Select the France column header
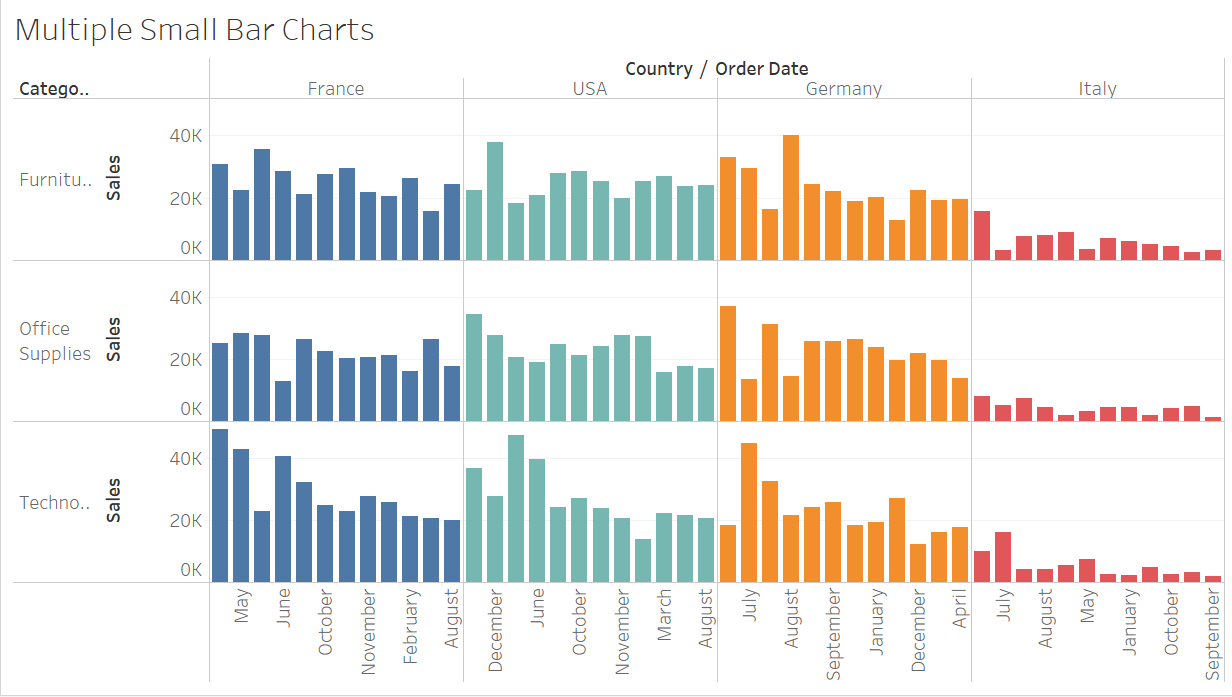 (336, 89)
